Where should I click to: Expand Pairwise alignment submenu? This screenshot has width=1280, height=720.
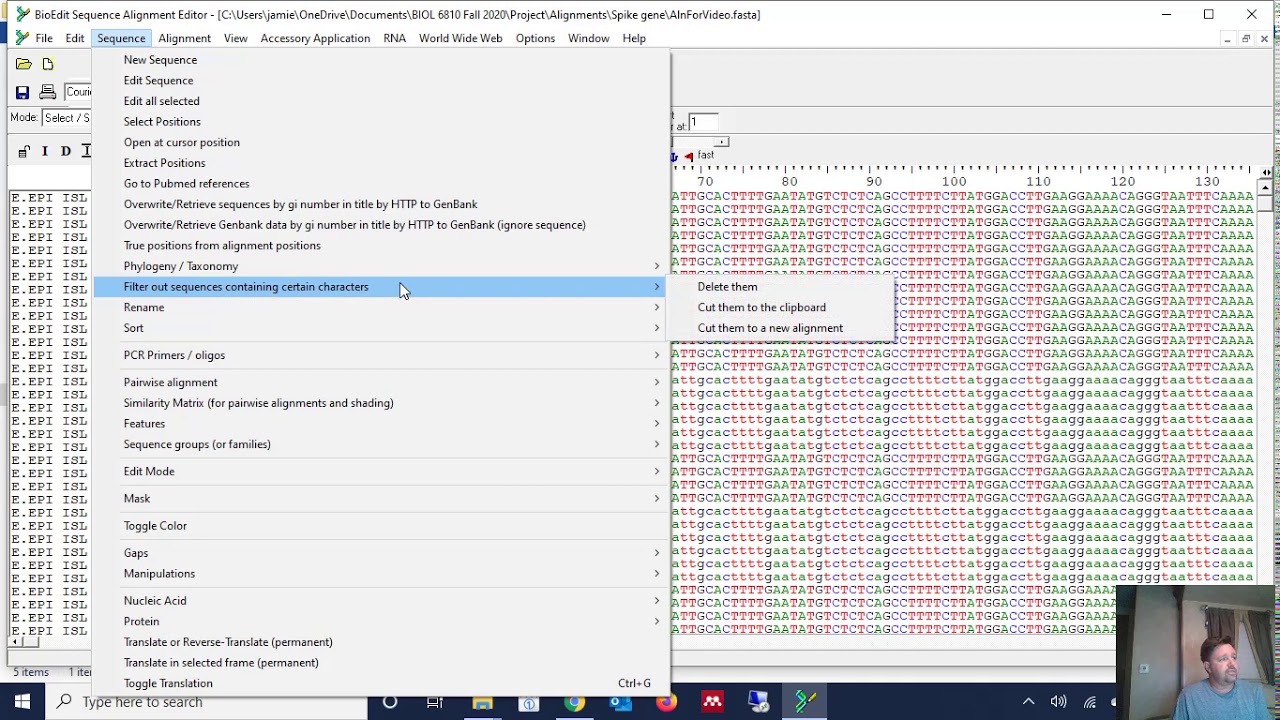tap(381, 382)
